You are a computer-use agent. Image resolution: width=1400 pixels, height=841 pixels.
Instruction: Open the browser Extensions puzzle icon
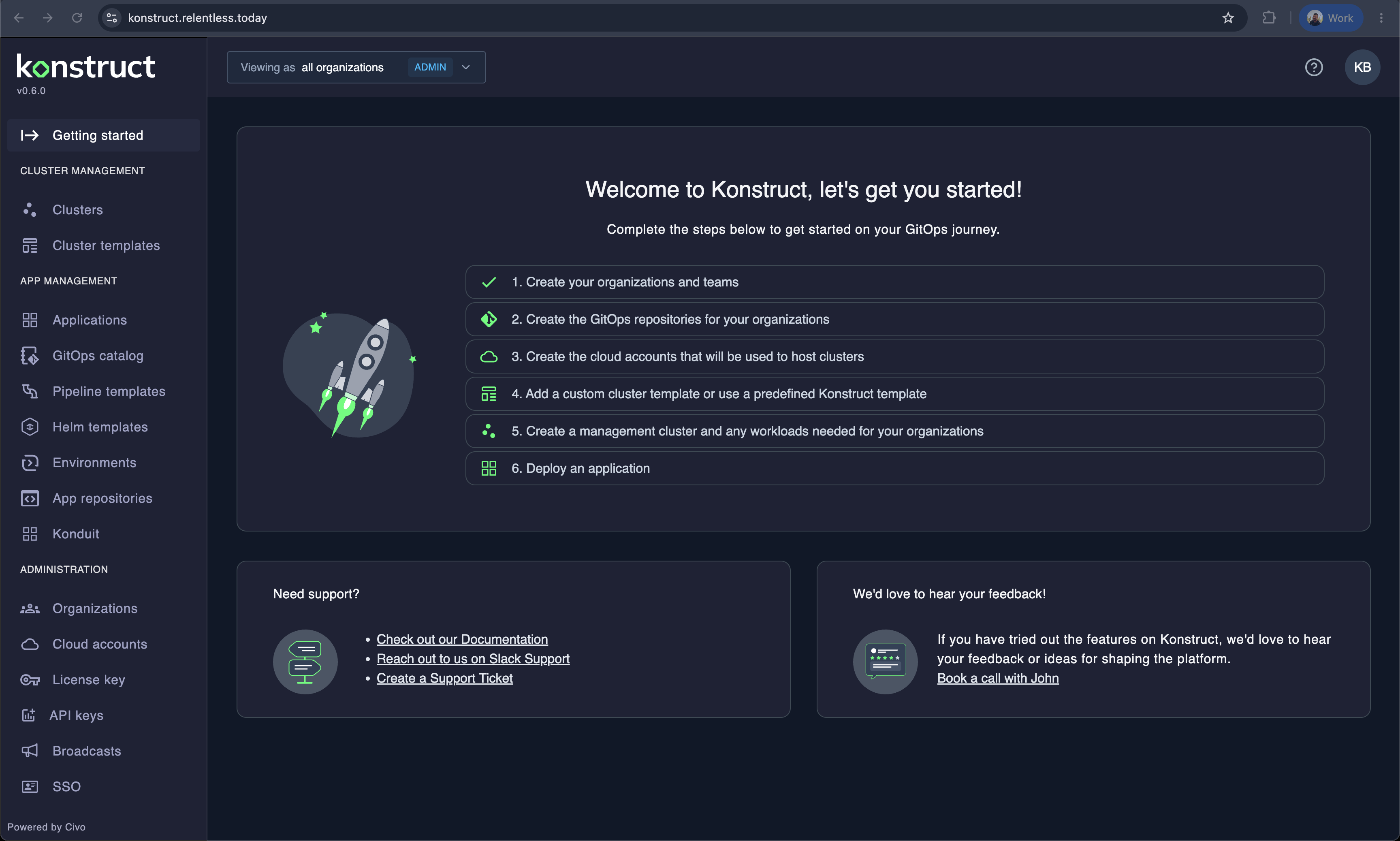(x=1269, y=18)
